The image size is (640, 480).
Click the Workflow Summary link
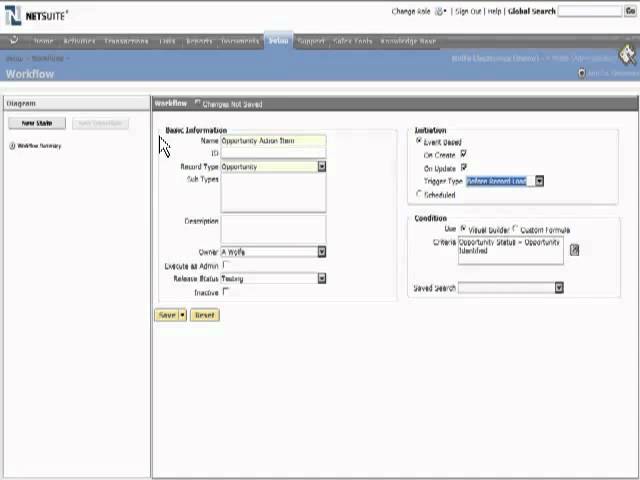click(x=39, y=146)
